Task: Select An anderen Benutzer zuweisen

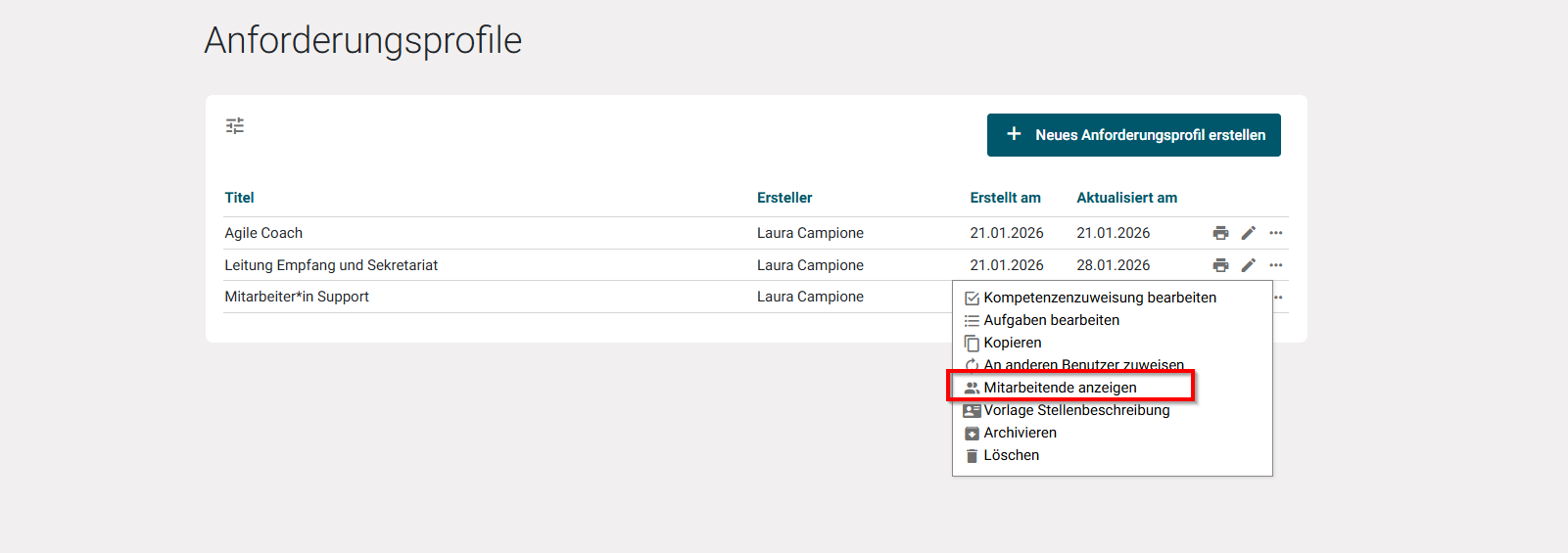Action: 1083,365
